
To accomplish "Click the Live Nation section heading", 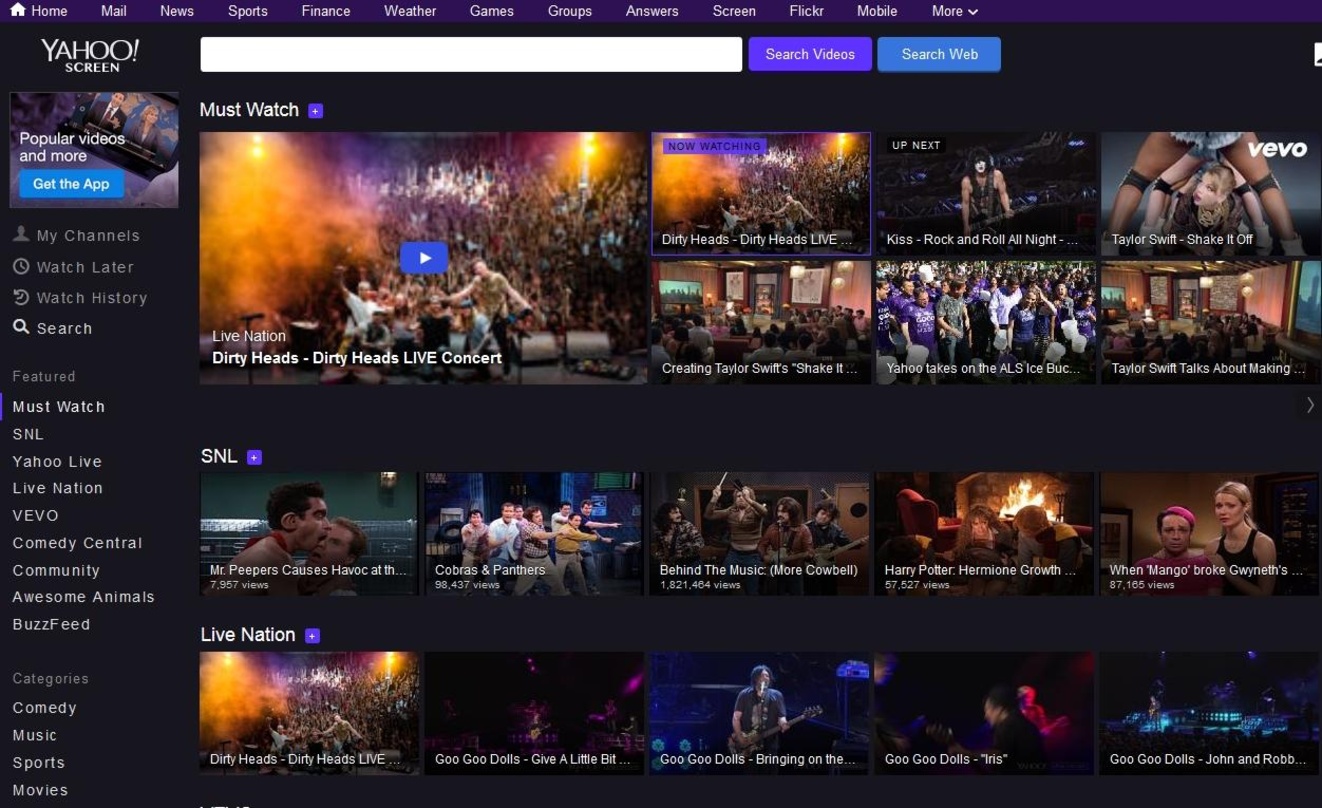I will [248, 635].
